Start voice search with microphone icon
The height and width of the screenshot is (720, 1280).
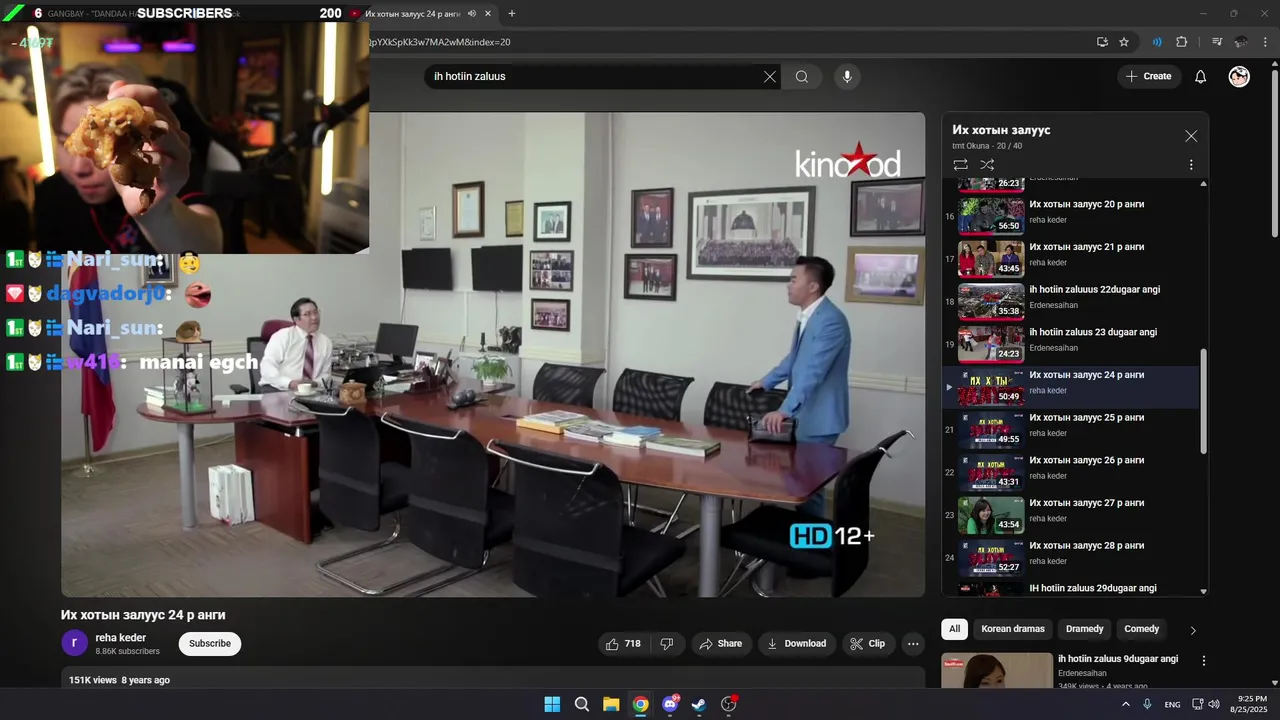847,77
